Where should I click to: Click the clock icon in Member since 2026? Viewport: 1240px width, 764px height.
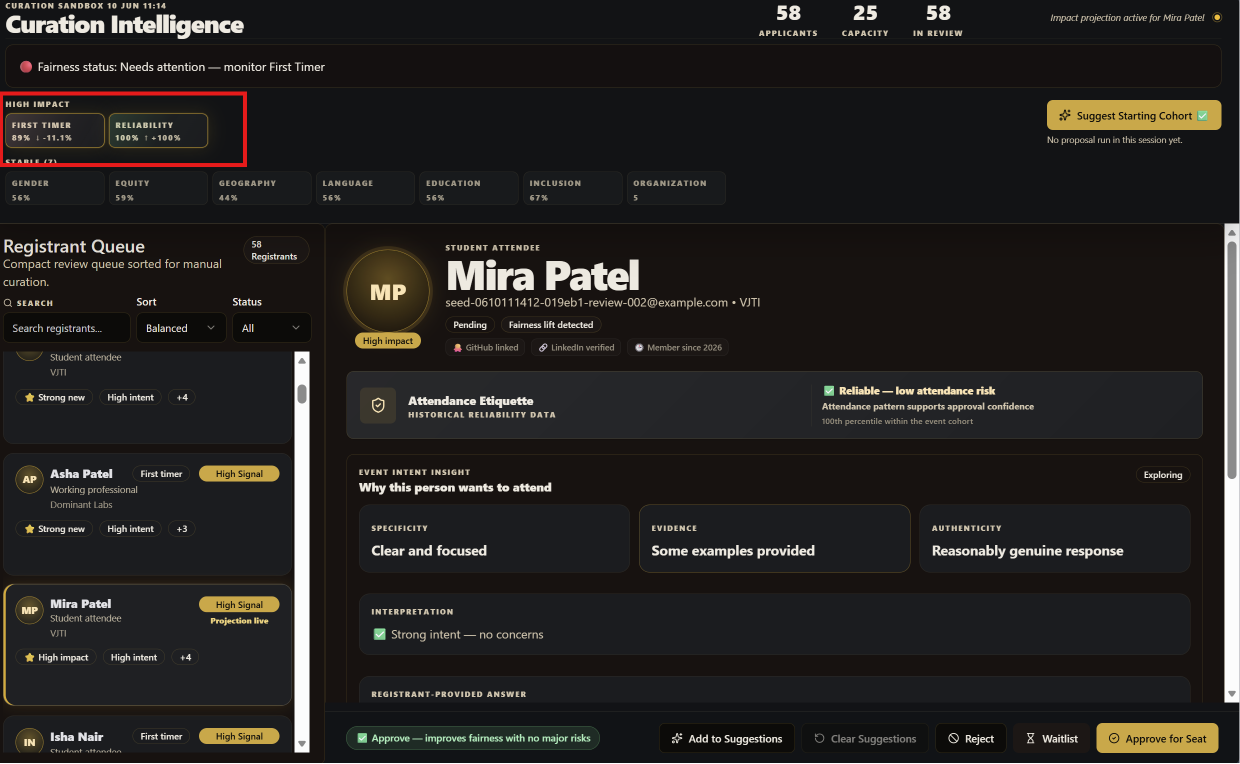click(639, 348)
